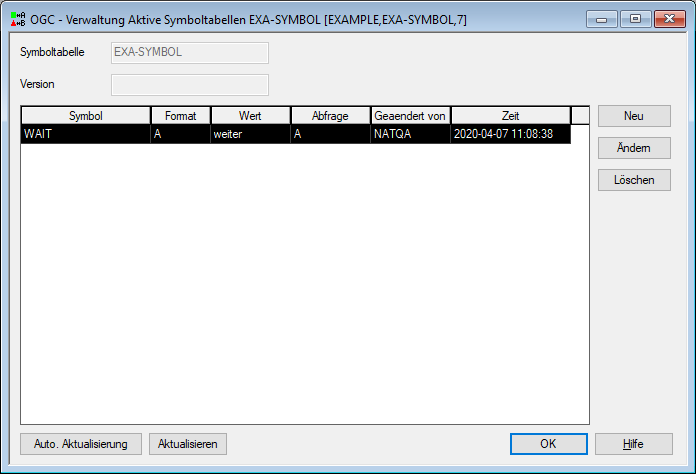Click the empty Version field
696x474 pixels.
[x=190, y=84]
